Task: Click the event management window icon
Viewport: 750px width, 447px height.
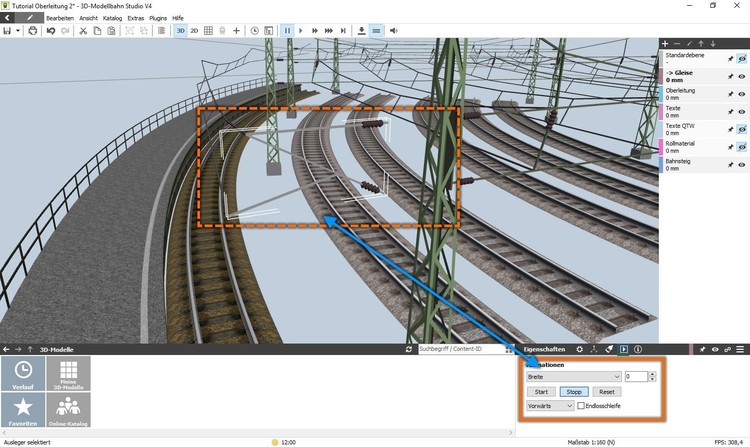Action: tap(269, 31)
